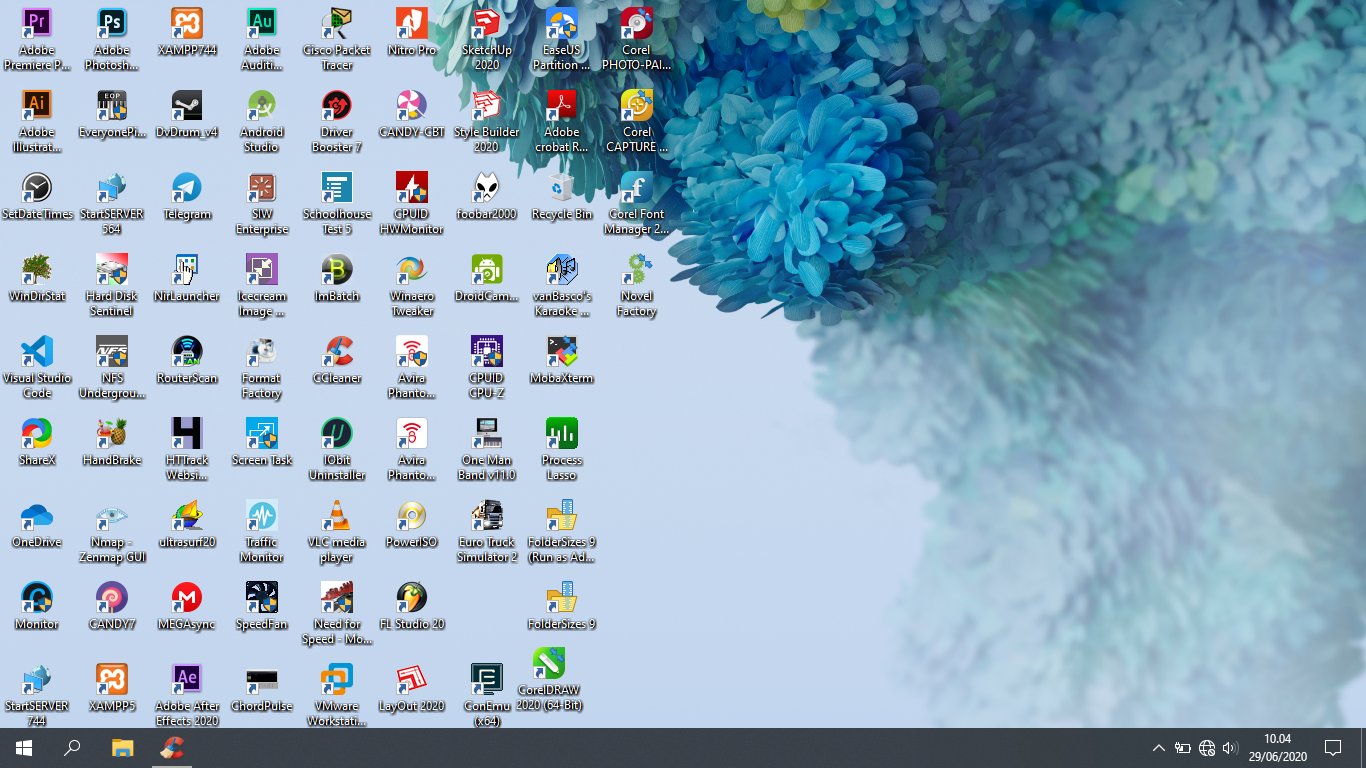Click Format Factory desktop icon
Viewport: 1366px width, 768px height.
click(262, 366)
